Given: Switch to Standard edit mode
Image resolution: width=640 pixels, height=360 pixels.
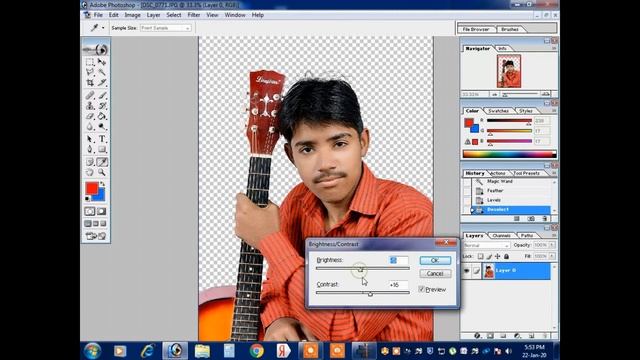Looking at the screenshot, I should coord(90,211).
